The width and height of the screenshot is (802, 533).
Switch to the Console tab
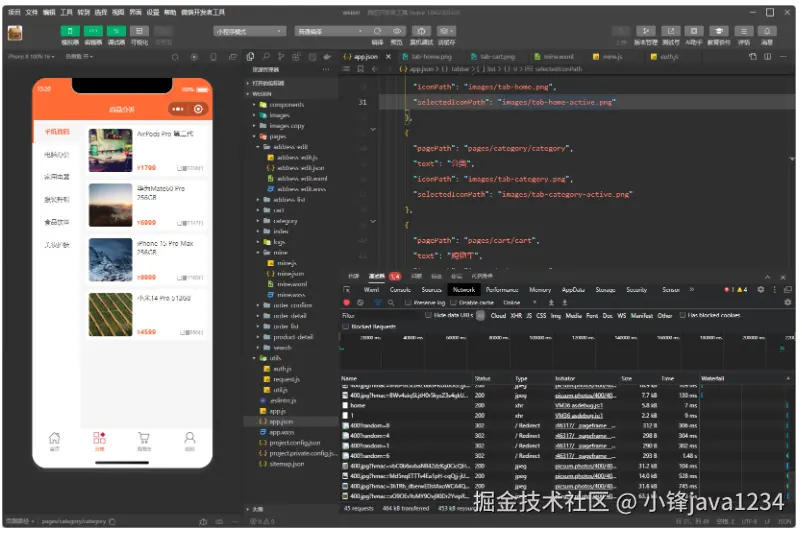(x=400, y=290)
